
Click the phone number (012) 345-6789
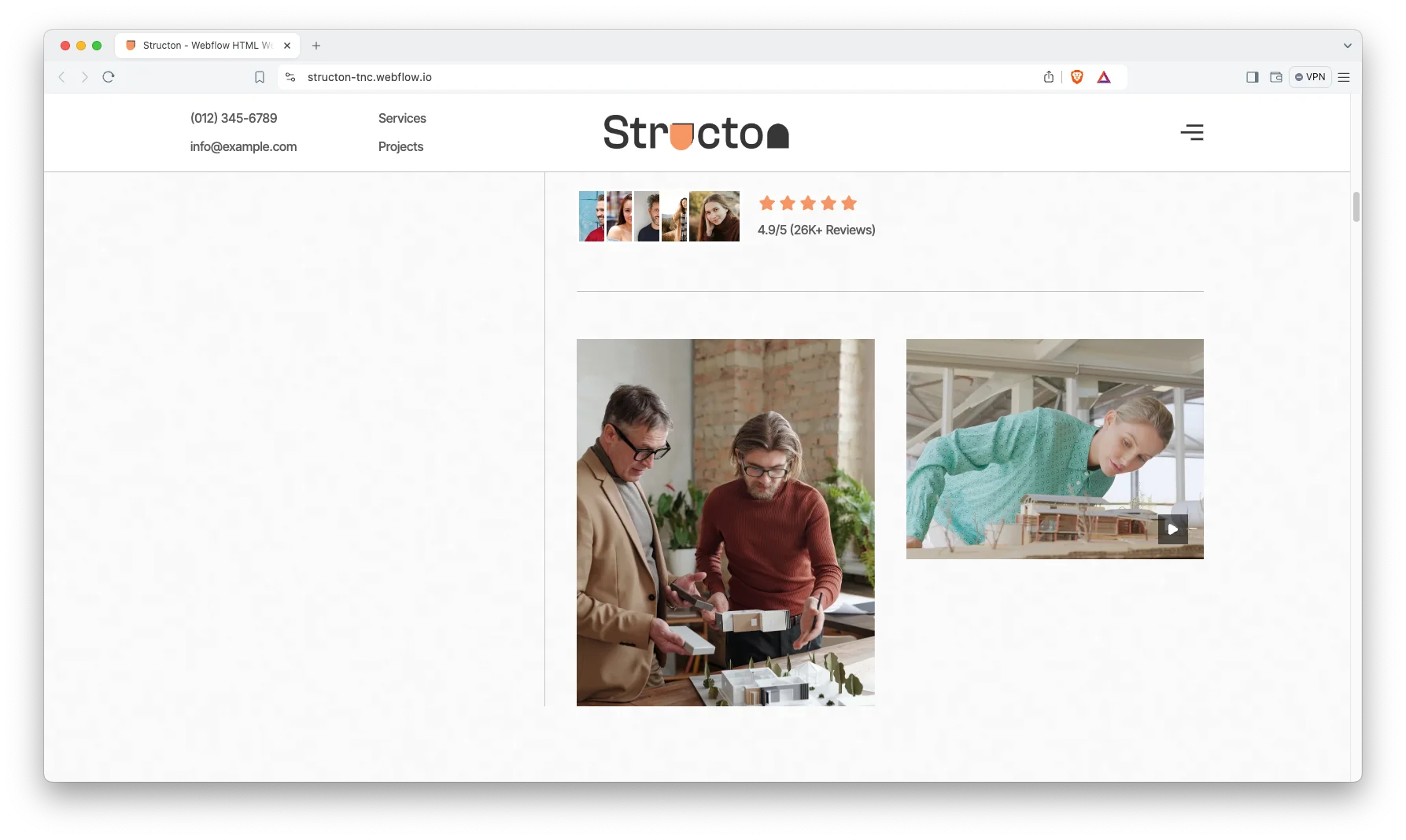click(x=234, y=118)
